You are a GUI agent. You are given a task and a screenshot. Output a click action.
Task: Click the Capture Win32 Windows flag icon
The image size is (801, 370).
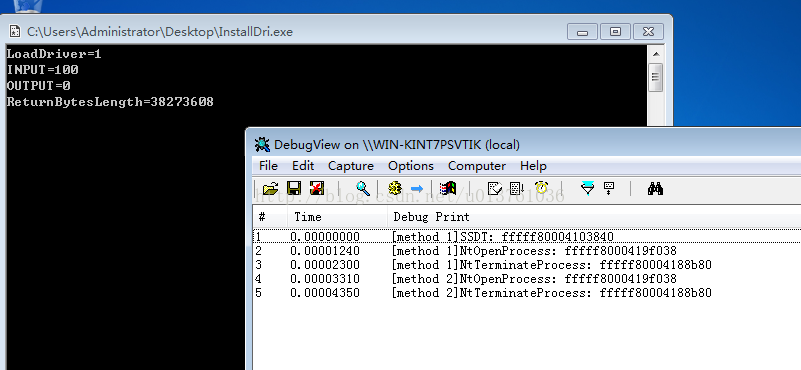[447, 189]
